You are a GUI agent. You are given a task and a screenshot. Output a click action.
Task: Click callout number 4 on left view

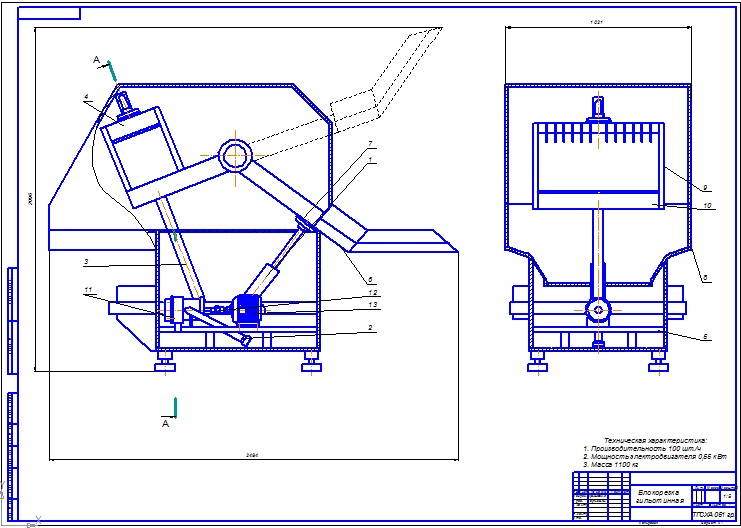[86, 97]
